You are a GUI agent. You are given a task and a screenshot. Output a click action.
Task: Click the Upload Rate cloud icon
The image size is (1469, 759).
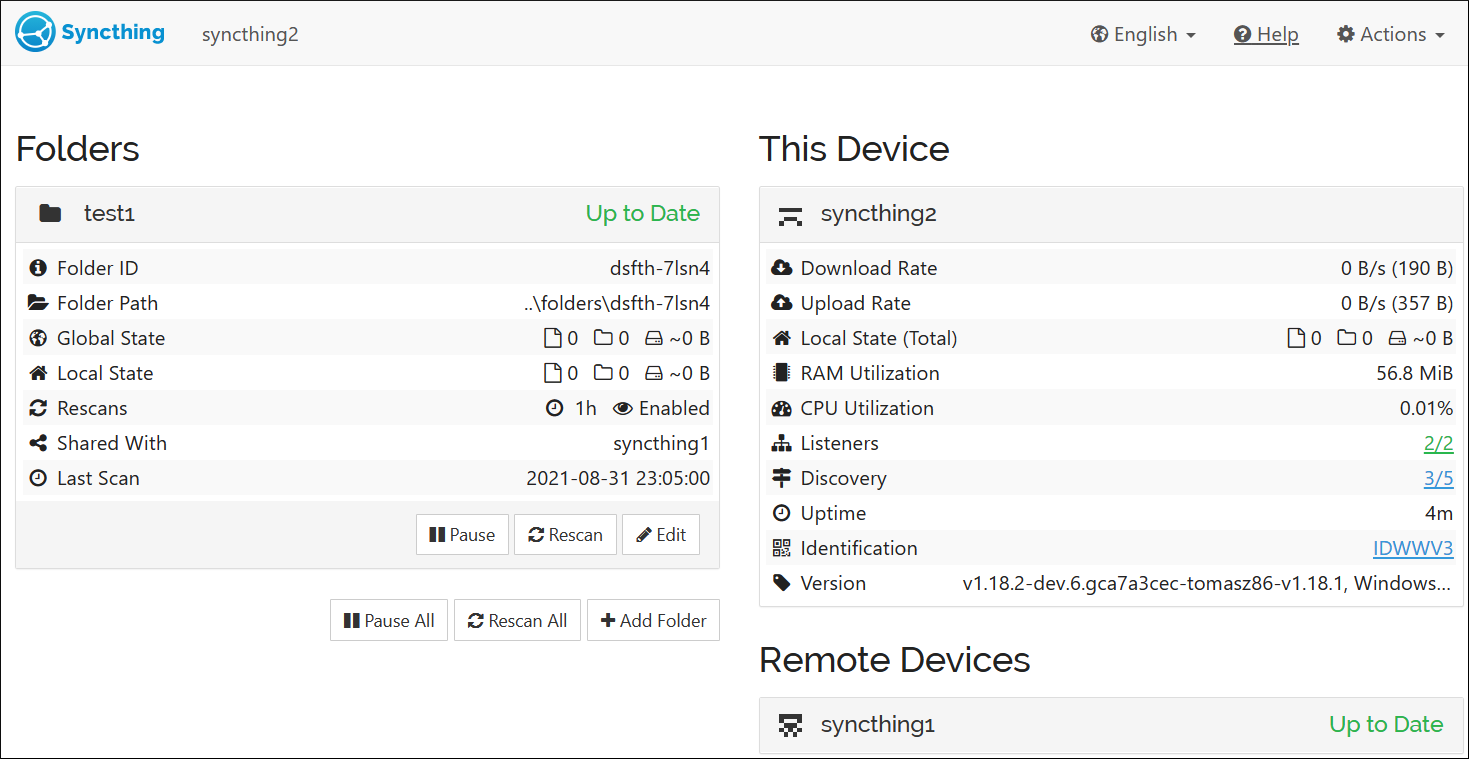click(x=782, y=302)
